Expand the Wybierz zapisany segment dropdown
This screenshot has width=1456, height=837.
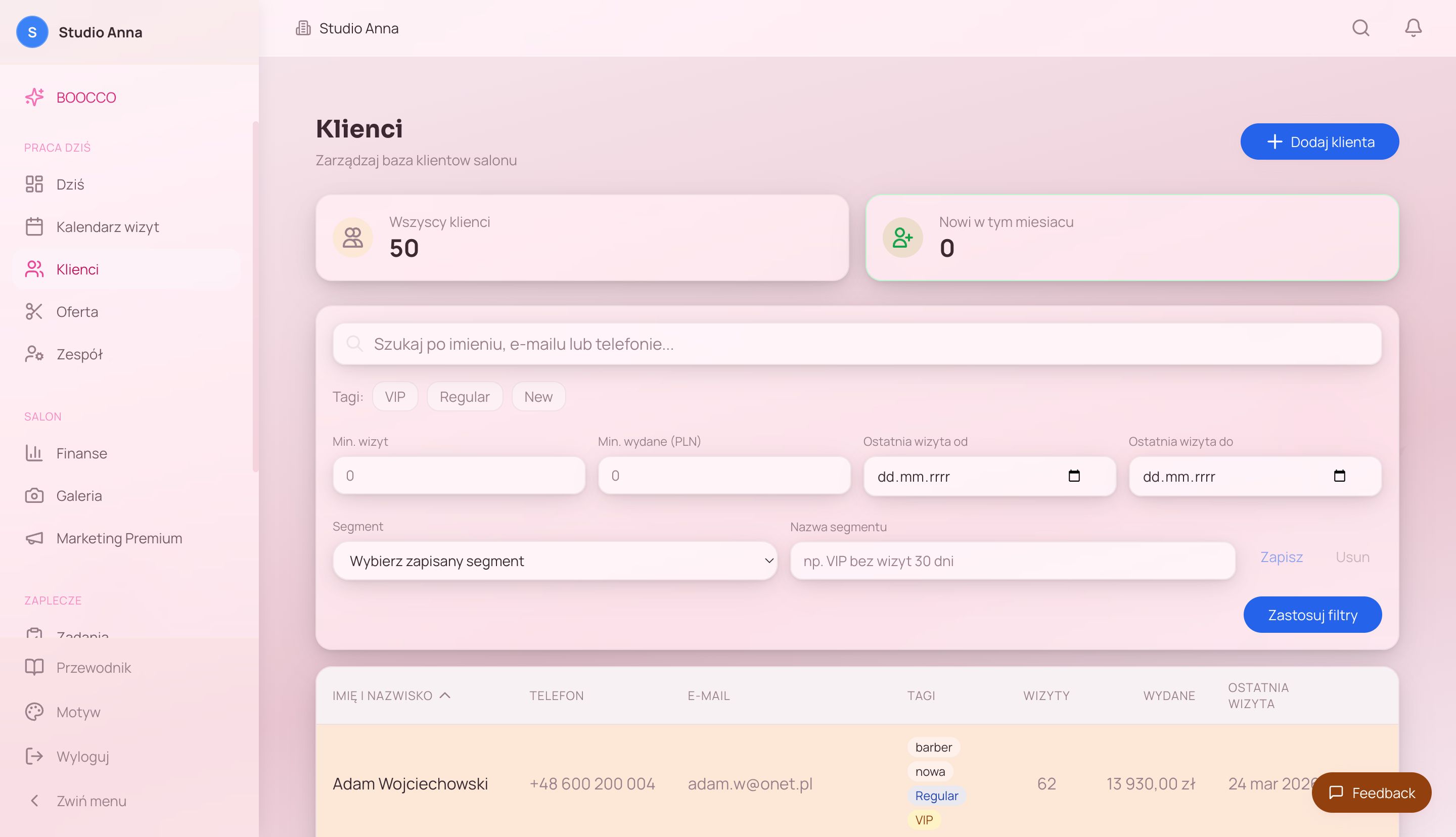pos(555,561)
